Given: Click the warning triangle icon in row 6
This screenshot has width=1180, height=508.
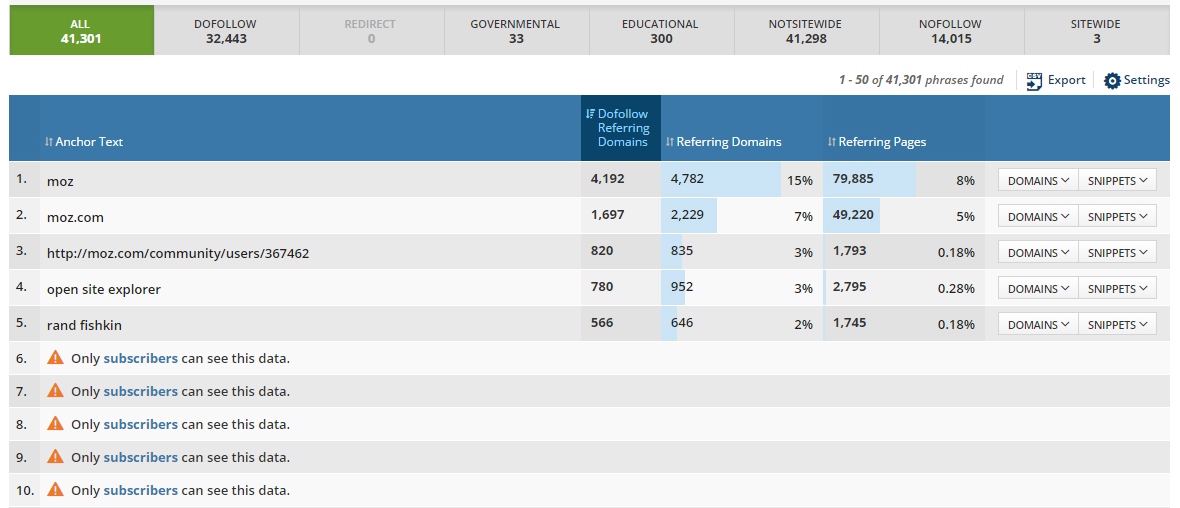Looking at the screenshot, I should coord(55,357).
